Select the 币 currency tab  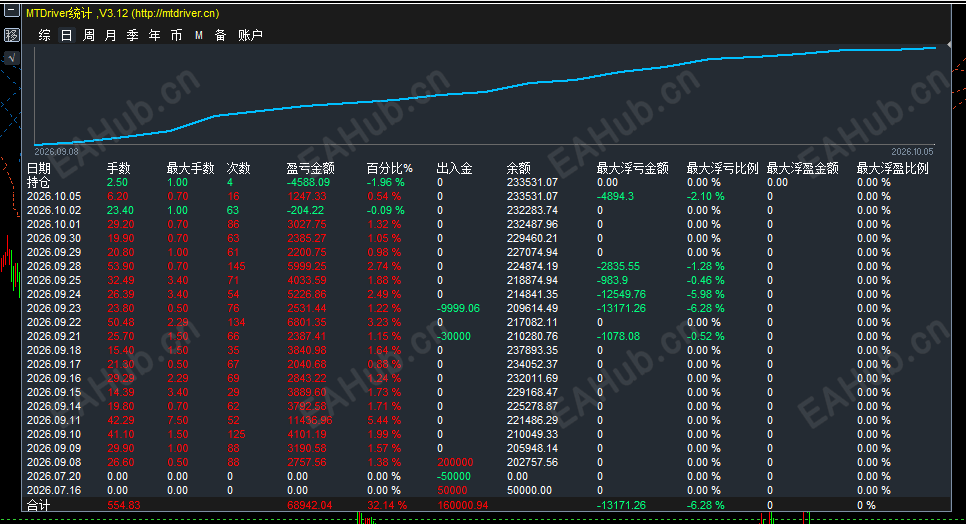pyautogui.click(x=177, y=35)
